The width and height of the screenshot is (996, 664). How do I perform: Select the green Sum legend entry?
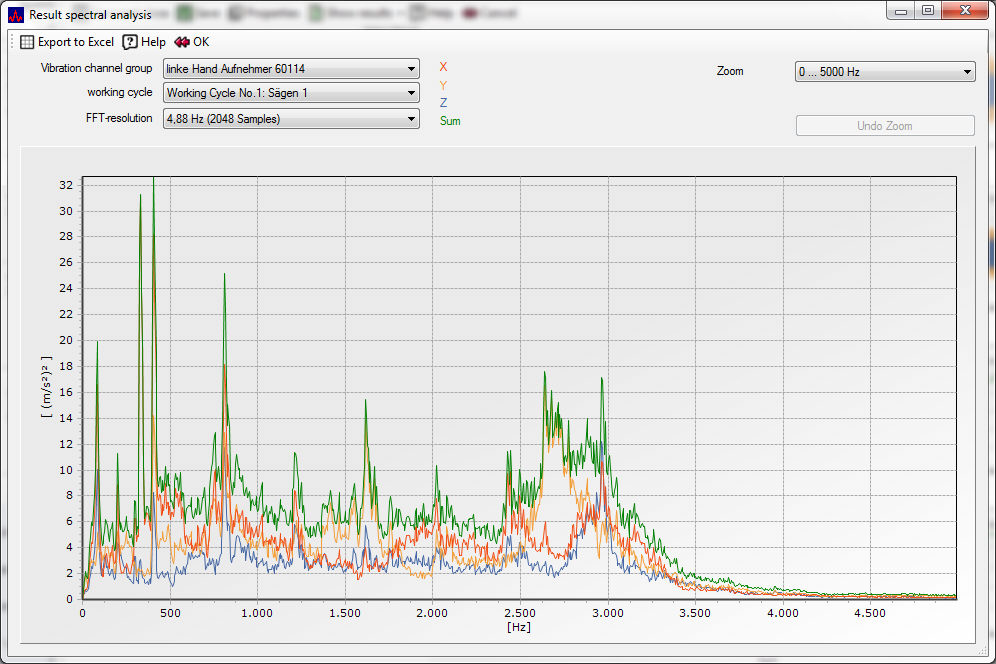[x=450, y=121]
